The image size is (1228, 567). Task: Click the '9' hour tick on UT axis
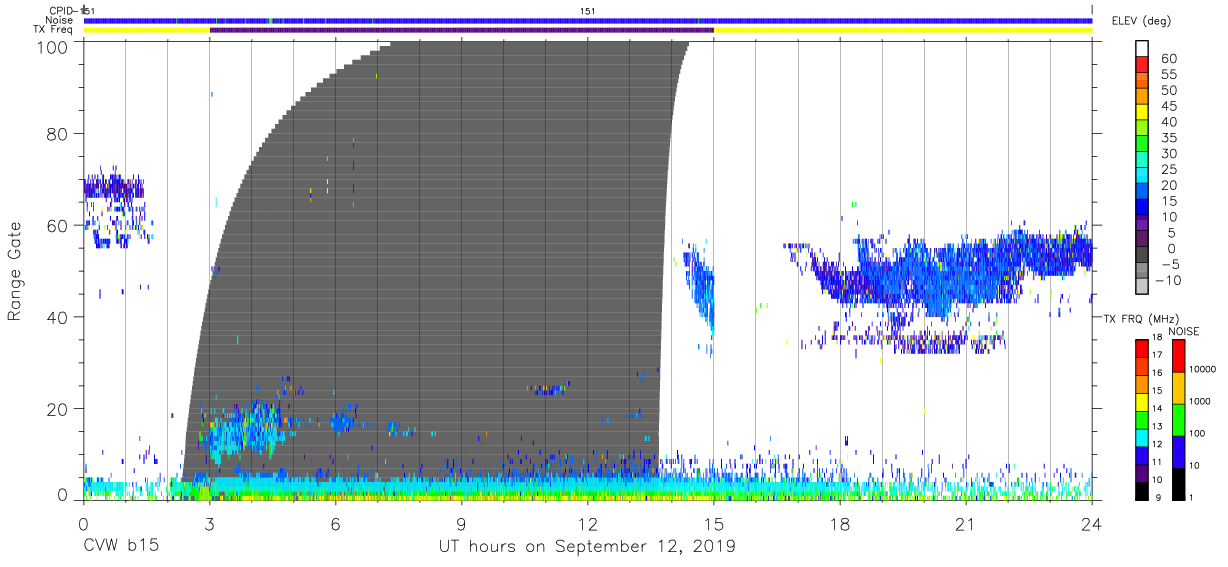point(462,524)
